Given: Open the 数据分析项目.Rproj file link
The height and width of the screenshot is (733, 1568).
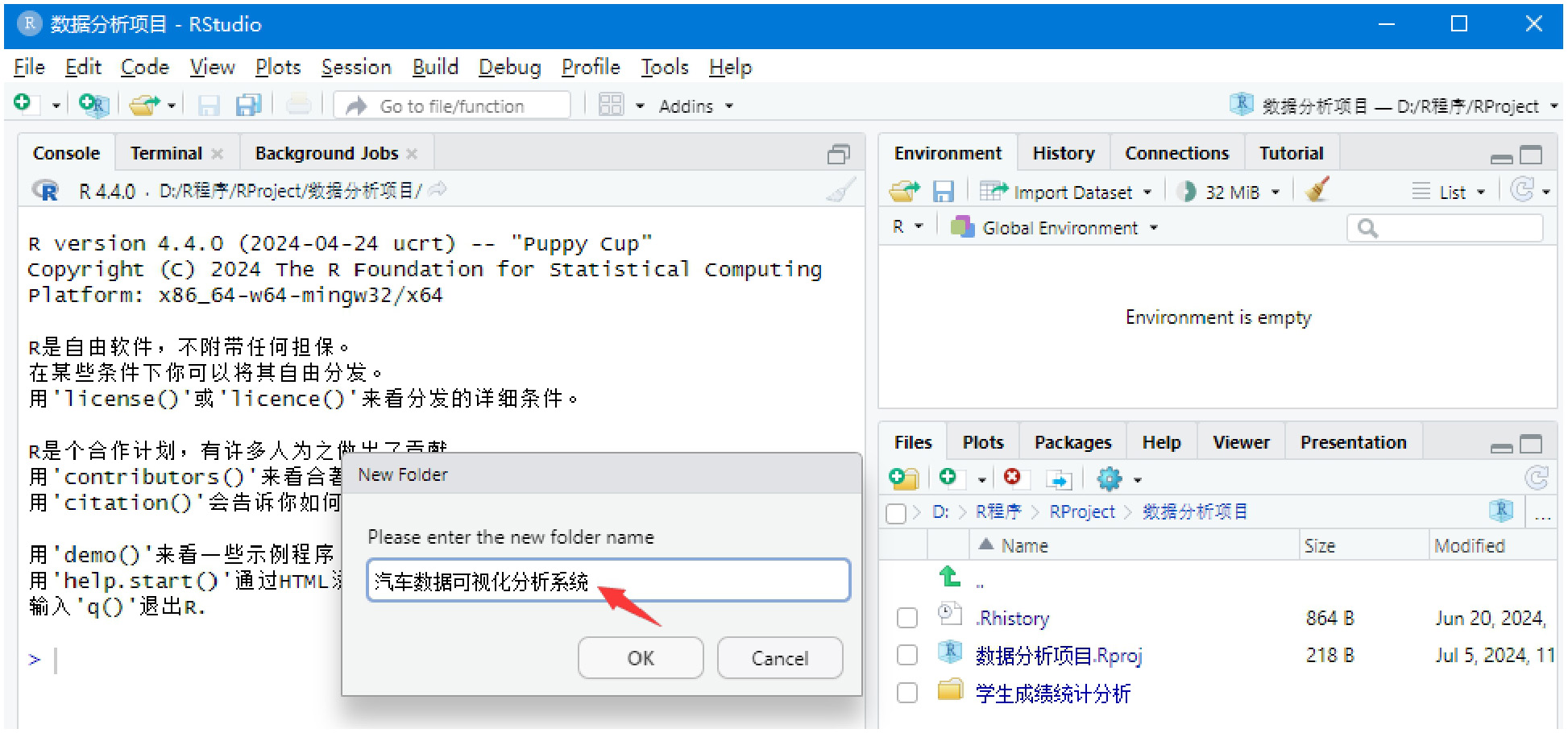Looking at the screenshot, I should (x=1059, y=656).
